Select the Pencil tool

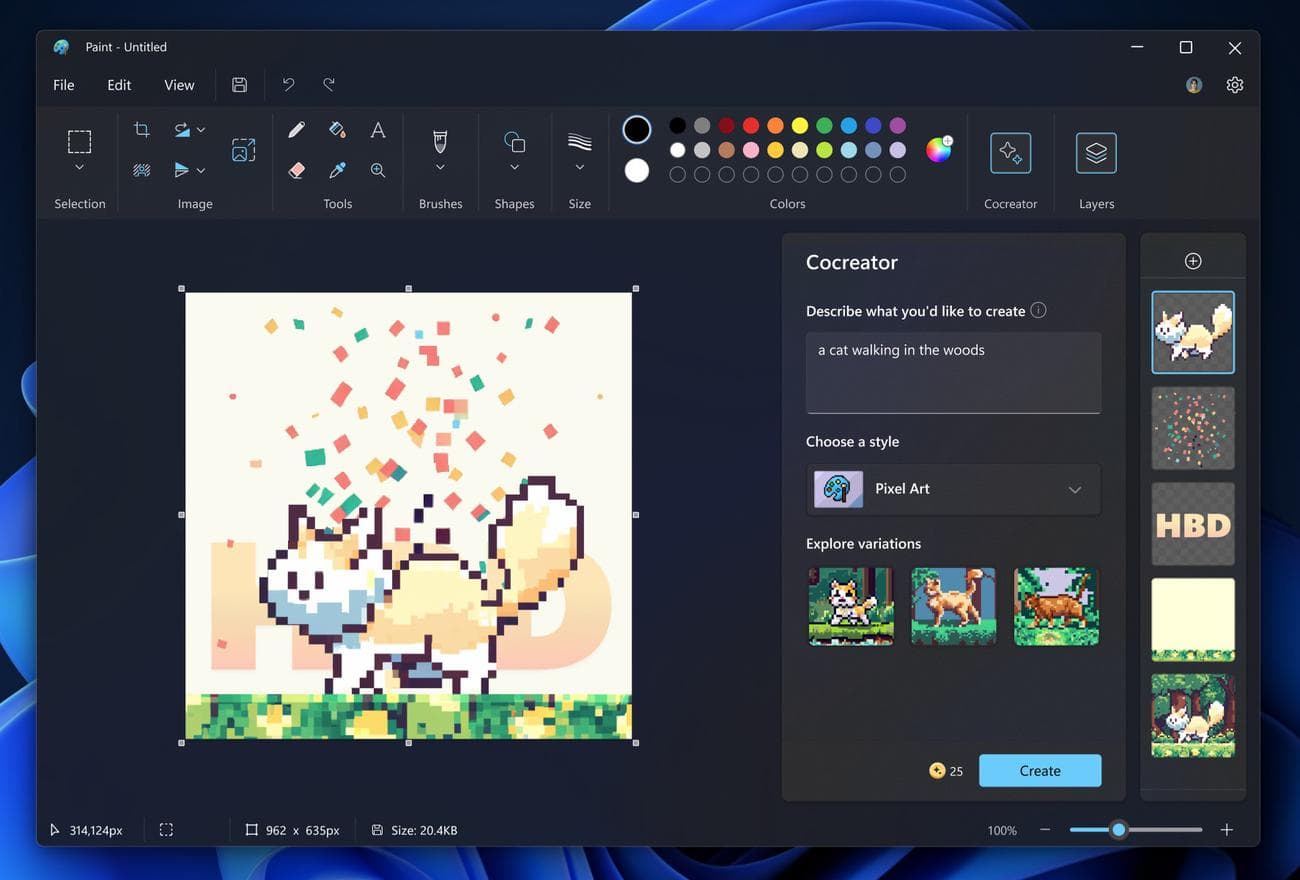pos(296,129)
